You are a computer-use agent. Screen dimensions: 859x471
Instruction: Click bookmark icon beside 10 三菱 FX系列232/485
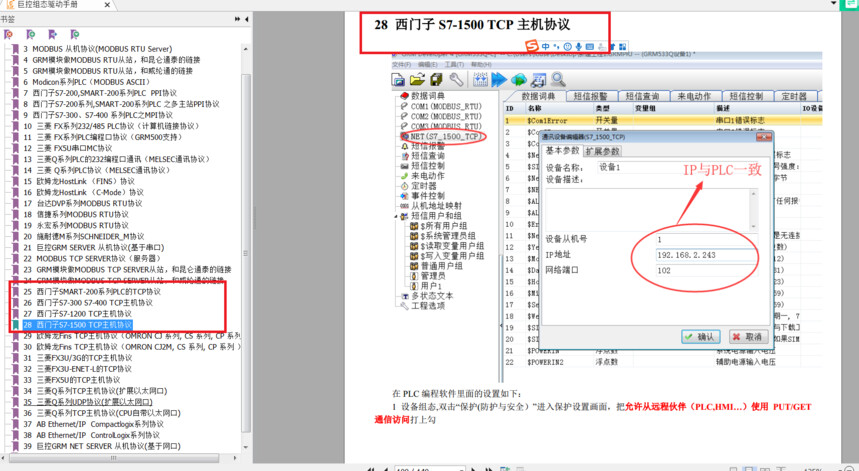(15, 126)
